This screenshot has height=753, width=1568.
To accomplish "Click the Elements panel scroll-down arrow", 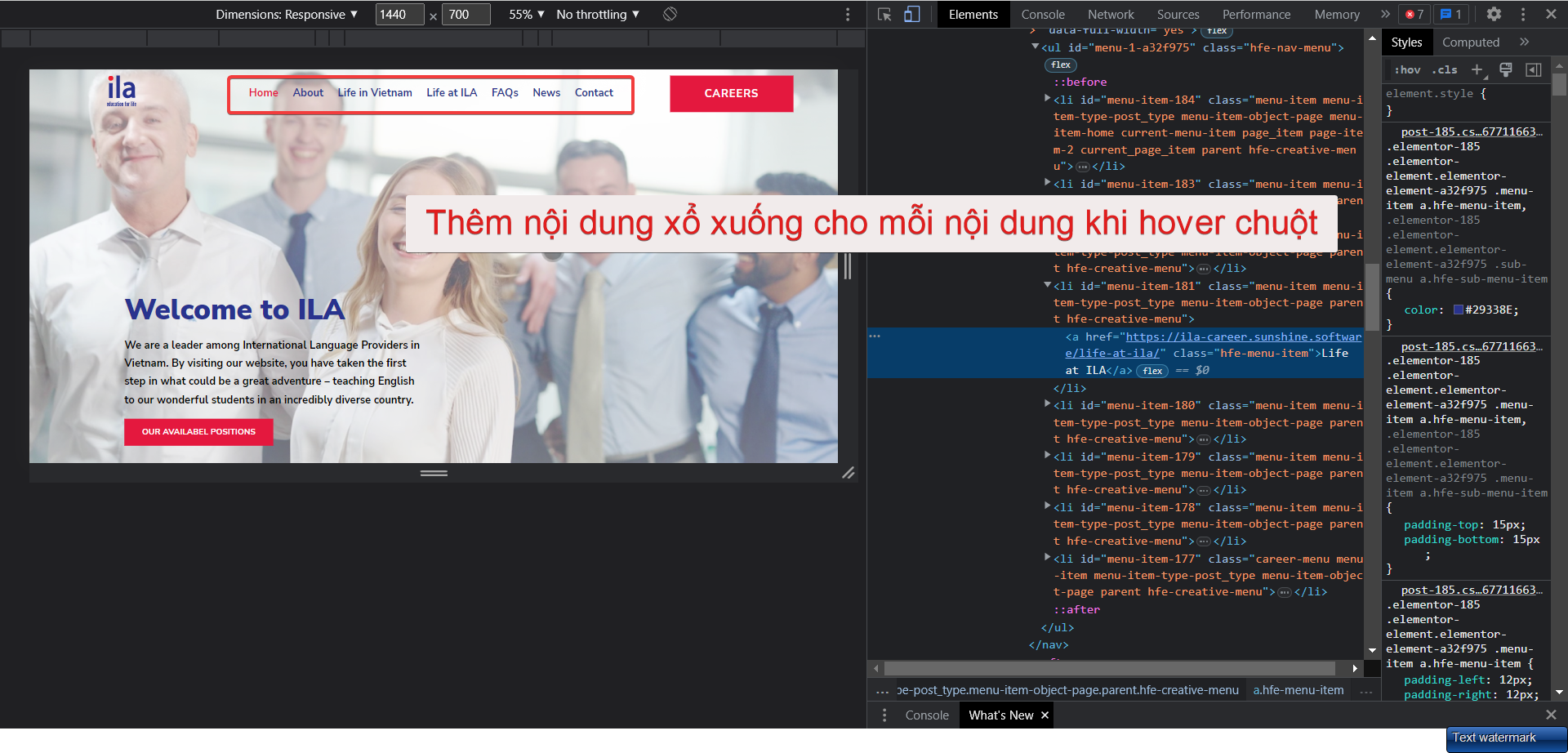I will tap(1372, 650).
